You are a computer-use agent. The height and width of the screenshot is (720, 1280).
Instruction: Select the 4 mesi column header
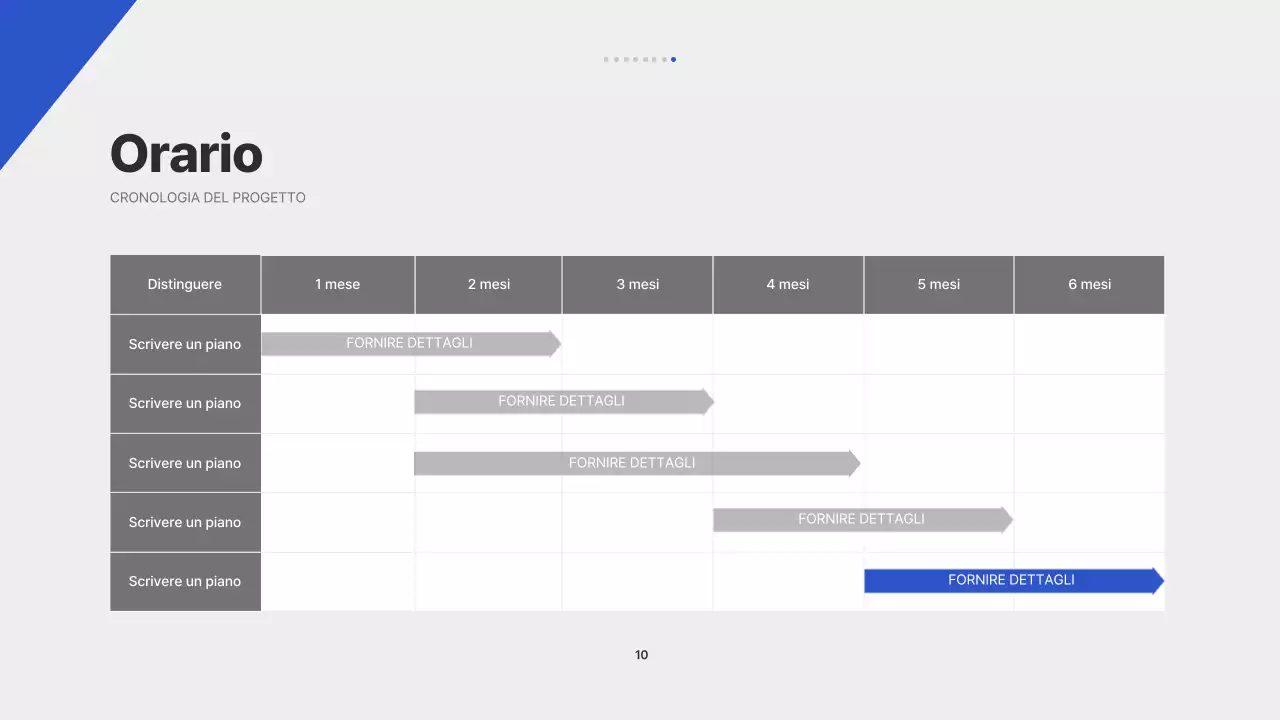(788, 285)
